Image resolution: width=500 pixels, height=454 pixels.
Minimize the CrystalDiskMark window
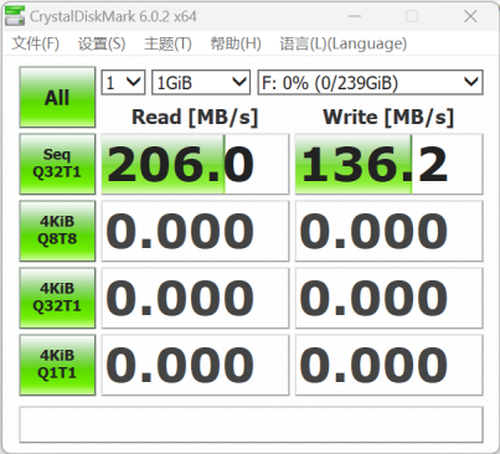[355, 16]
